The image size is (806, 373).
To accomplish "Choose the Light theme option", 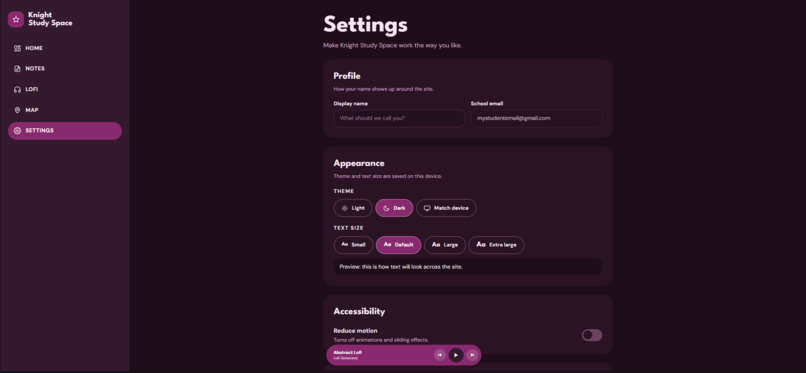I will [353, 208].
